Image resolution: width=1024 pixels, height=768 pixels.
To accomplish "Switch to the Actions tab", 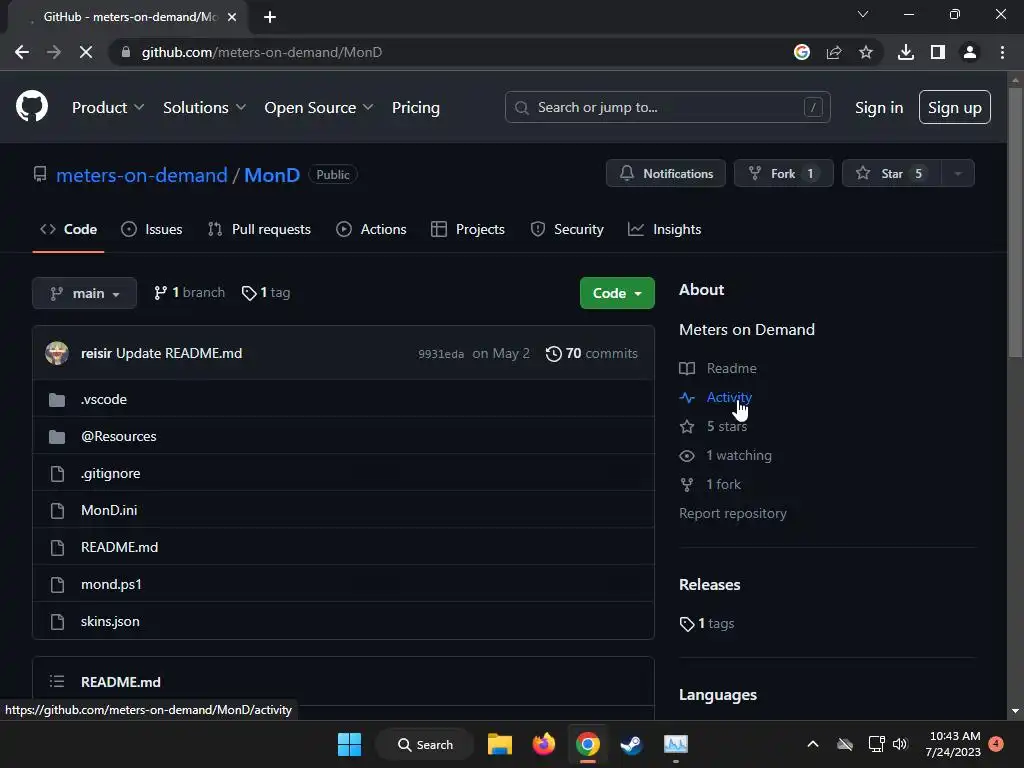I will tap(371, 229).
